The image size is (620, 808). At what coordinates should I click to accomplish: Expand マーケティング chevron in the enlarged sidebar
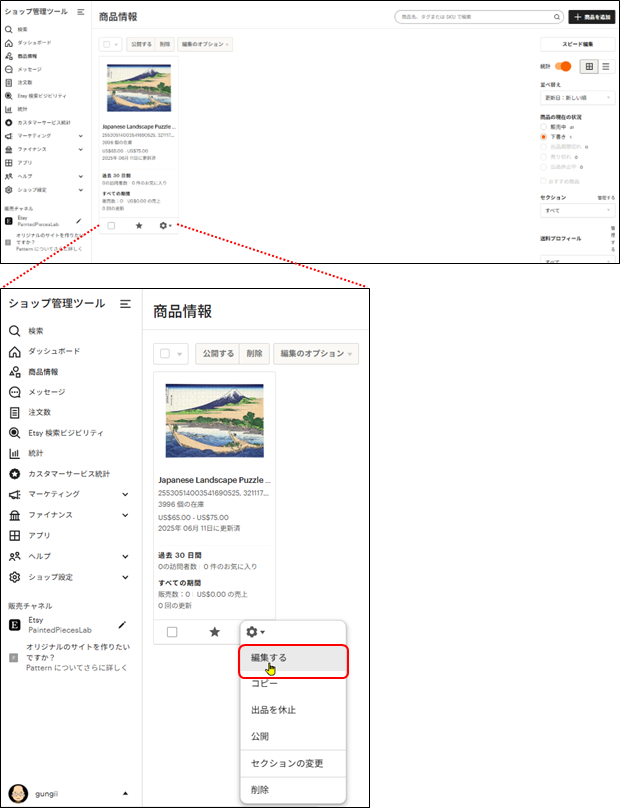coord(125,494)
